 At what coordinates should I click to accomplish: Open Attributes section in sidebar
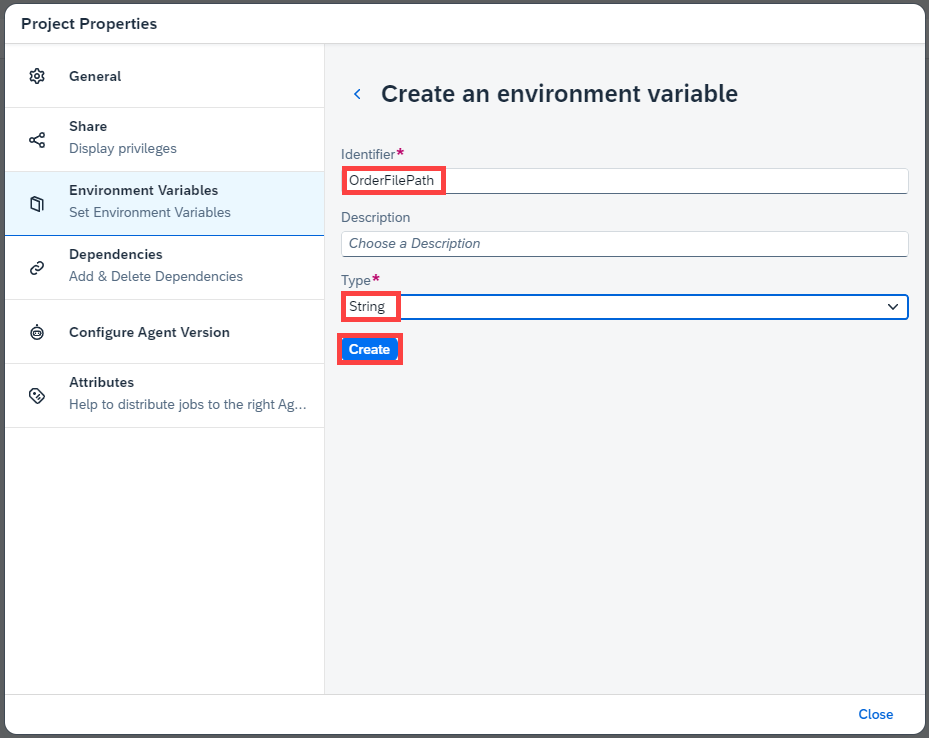(x=165, y=396)
